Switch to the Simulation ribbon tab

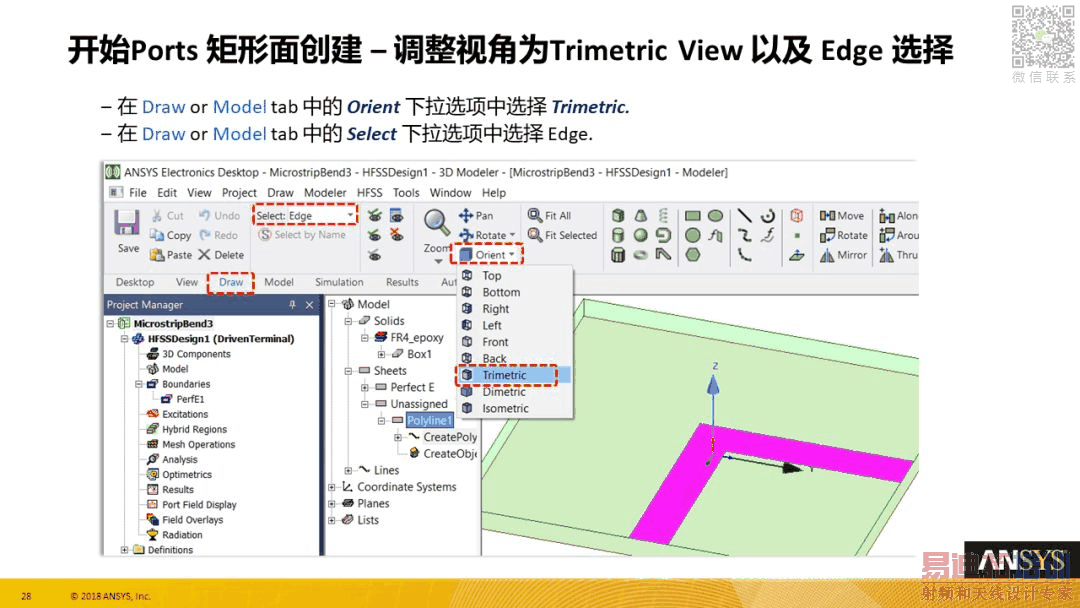pyautogui.click(x=339, y=282)
